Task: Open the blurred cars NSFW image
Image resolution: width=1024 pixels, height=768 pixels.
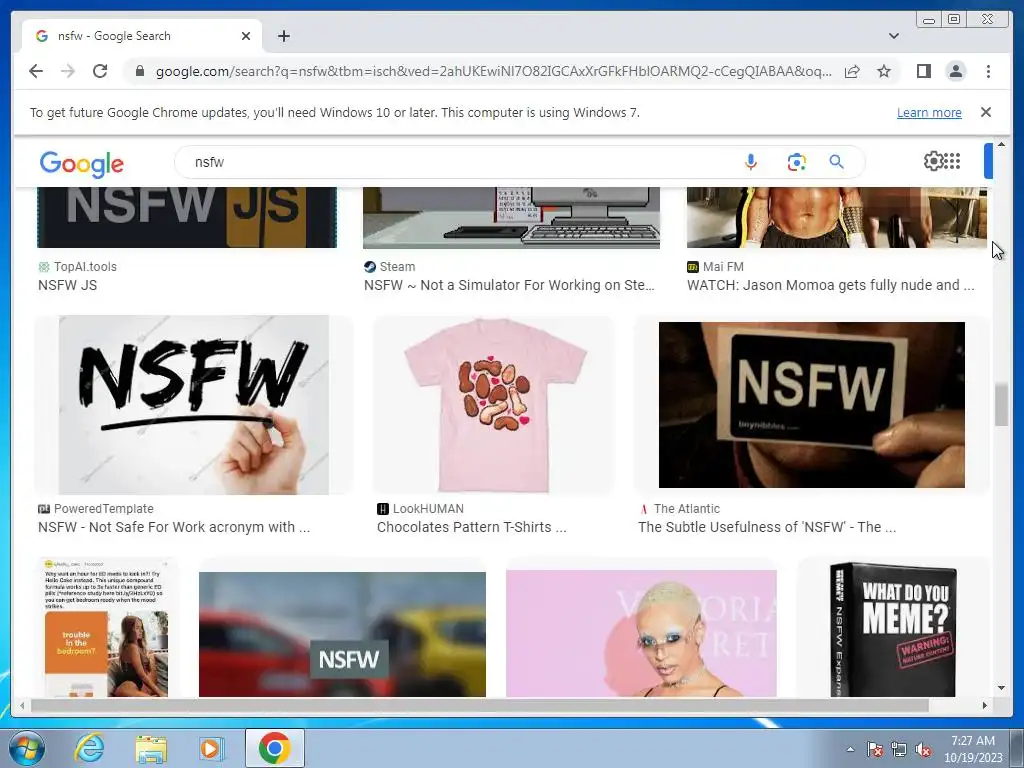Action: pyautogui.click(x=342, y=634)
